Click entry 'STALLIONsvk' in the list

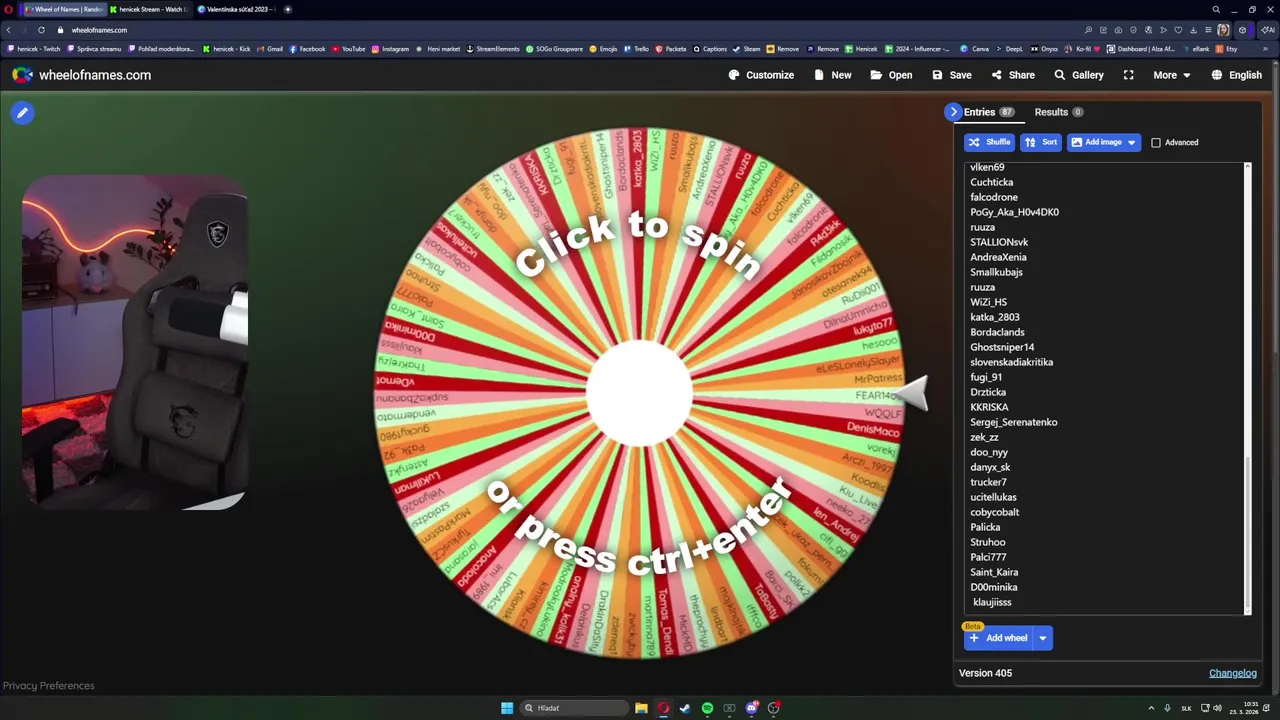tap(999, 242)
